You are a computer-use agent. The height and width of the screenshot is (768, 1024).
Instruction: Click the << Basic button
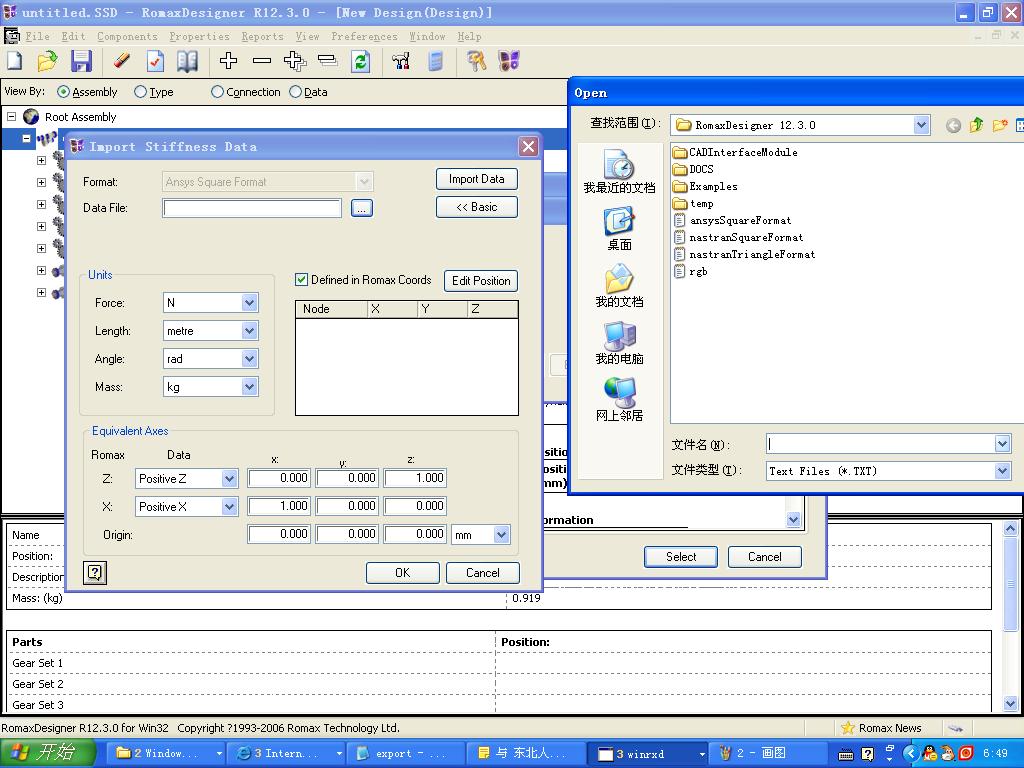477,207
